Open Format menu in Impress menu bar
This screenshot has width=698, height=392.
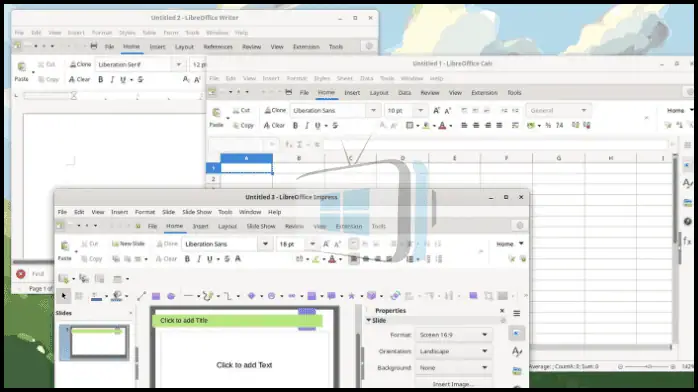[145, 212]
